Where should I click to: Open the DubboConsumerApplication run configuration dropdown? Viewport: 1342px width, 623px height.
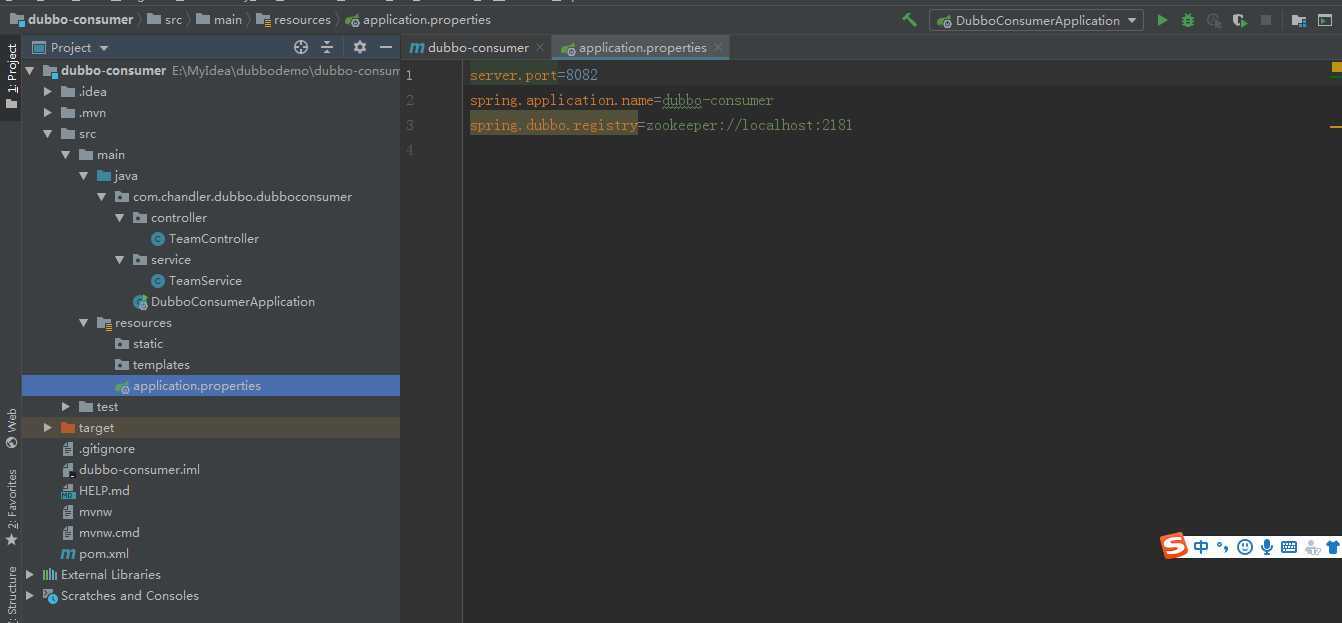[1036, 20]
